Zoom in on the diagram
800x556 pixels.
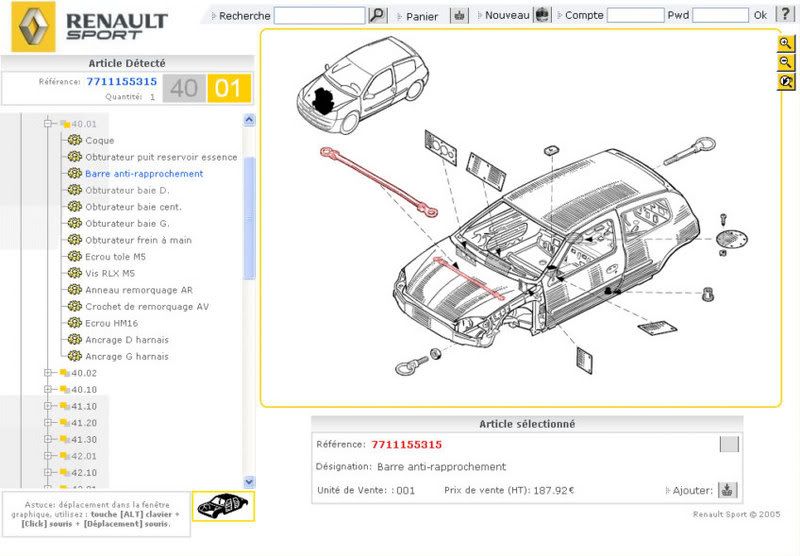786,43
